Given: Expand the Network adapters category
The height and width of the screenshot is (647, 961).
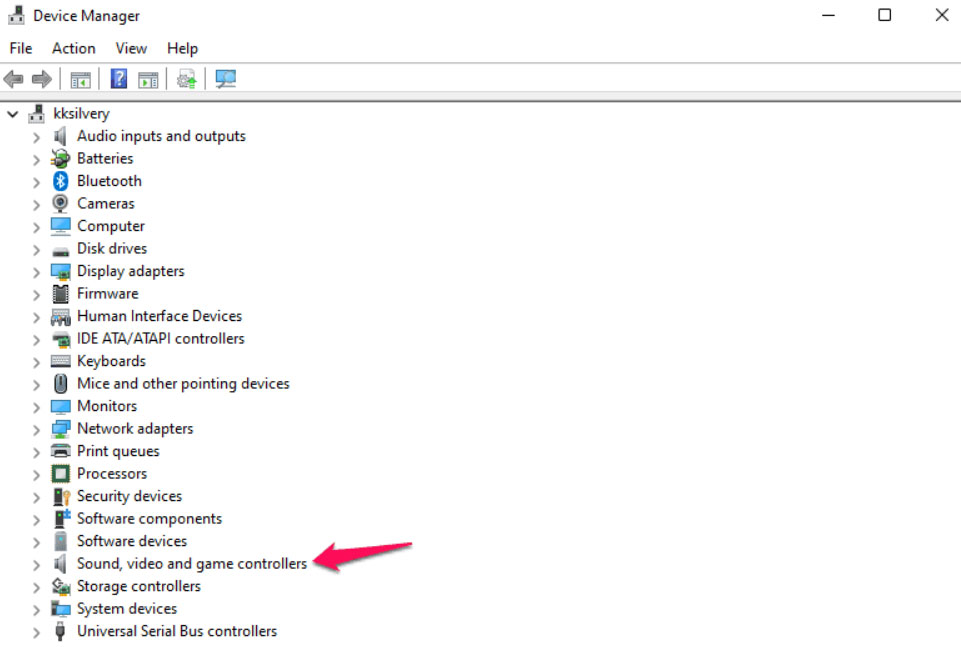Looking at the screenshot, I should pos(36,429).
